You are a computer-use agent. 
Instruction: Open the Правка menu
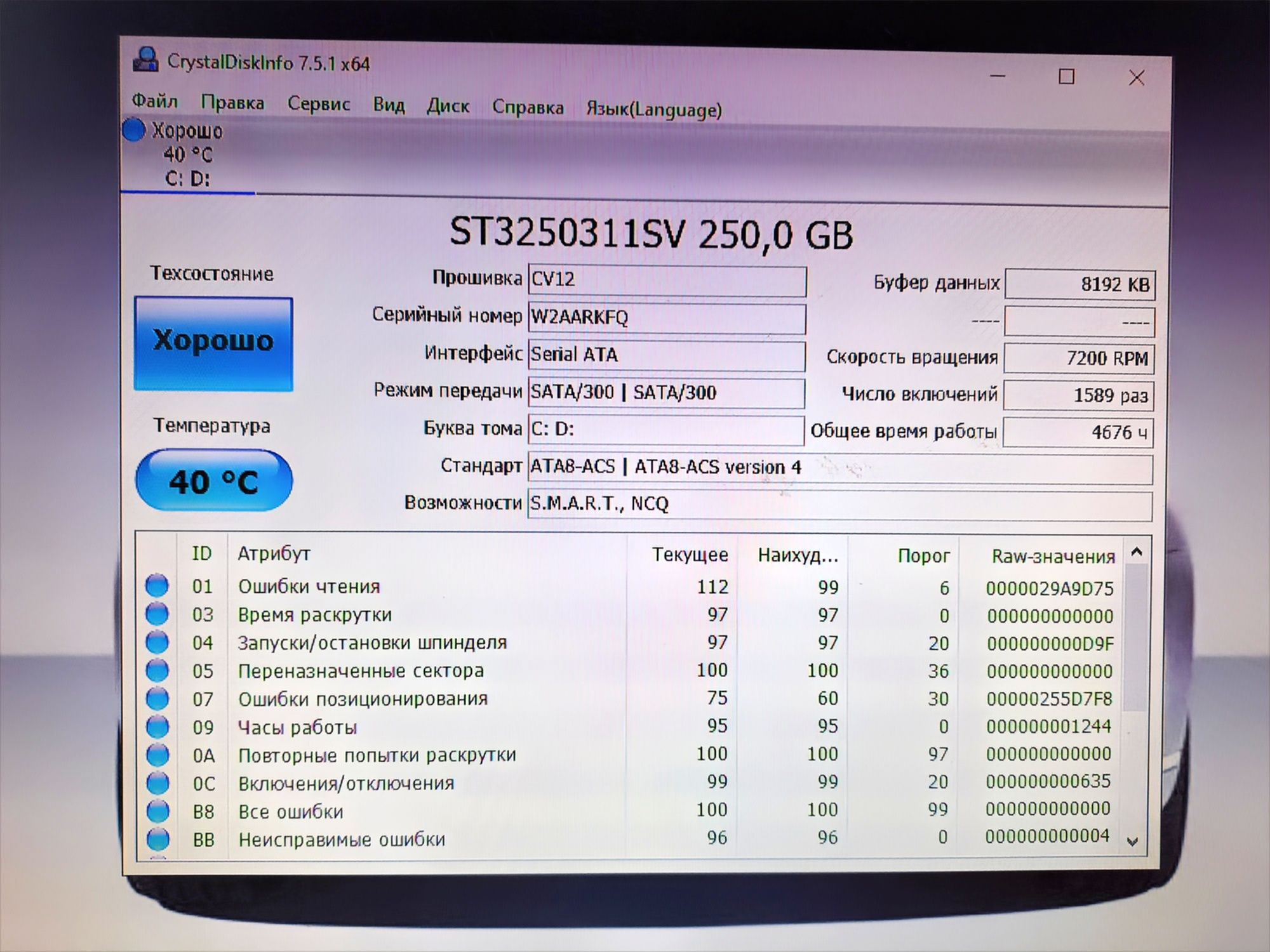232,102
